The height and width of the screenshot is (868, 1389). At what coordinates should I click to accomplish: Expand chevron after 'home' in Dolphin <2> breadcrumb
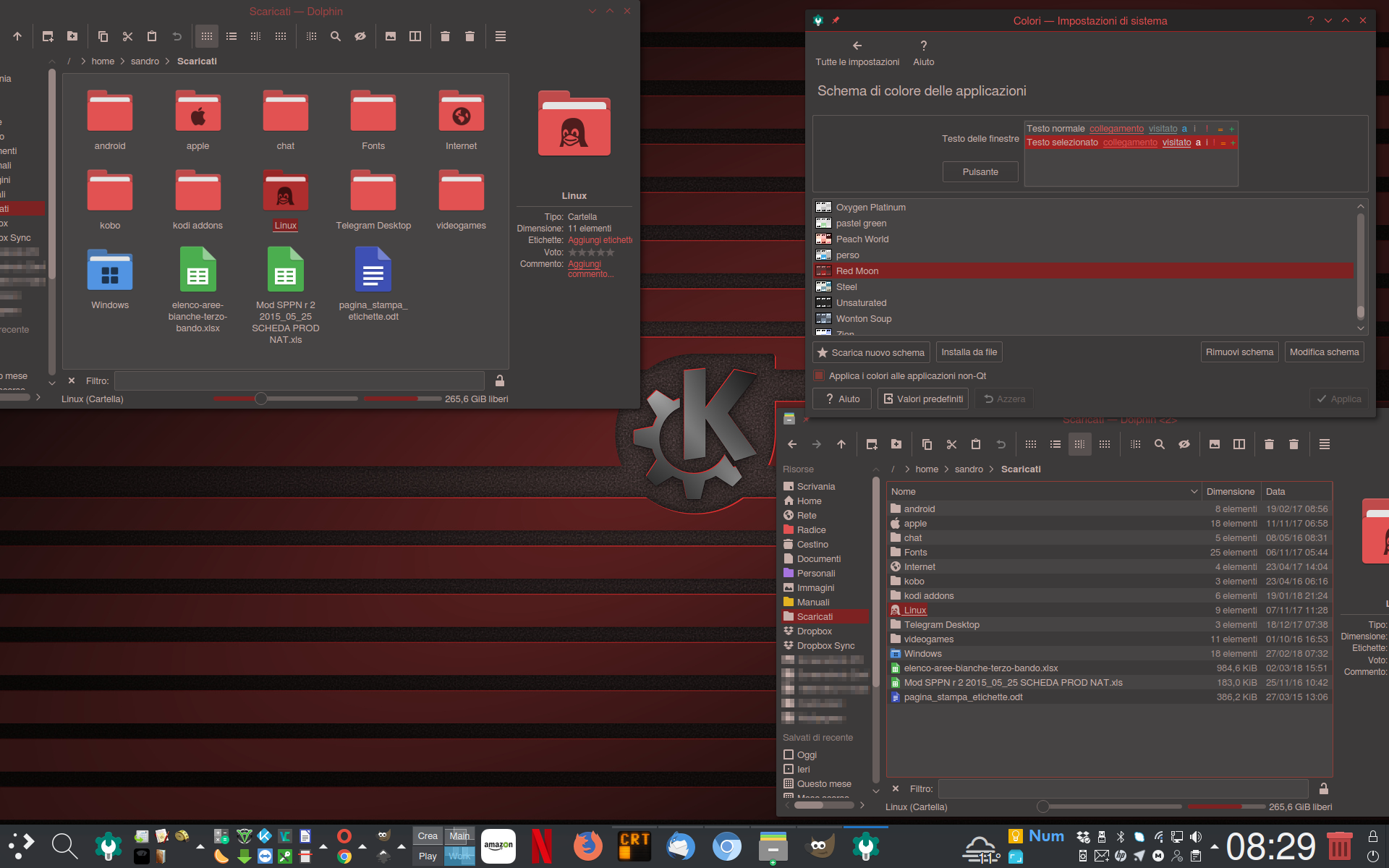[946, 469]
